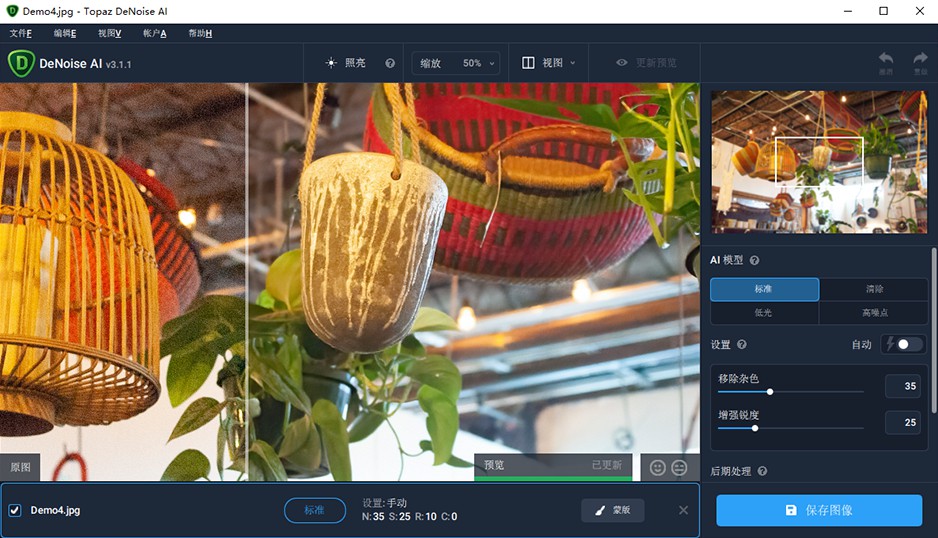Click the 更新预览 button

coord(646,63)
